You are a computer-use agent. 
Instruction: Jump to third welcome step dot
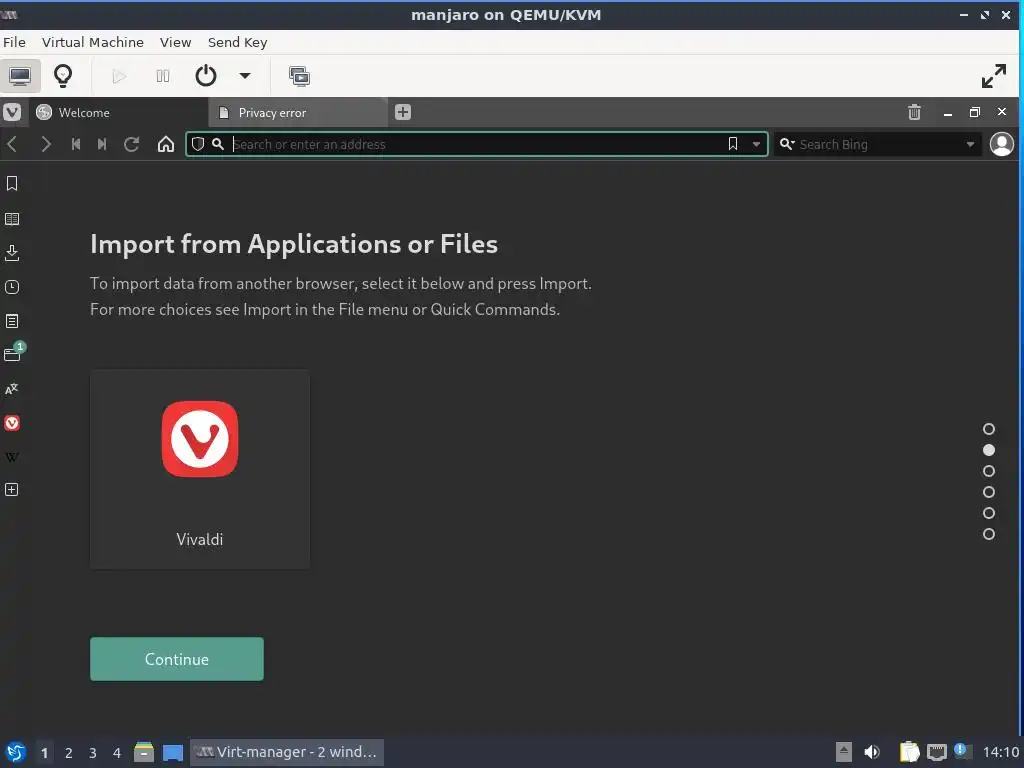point(989,471)
